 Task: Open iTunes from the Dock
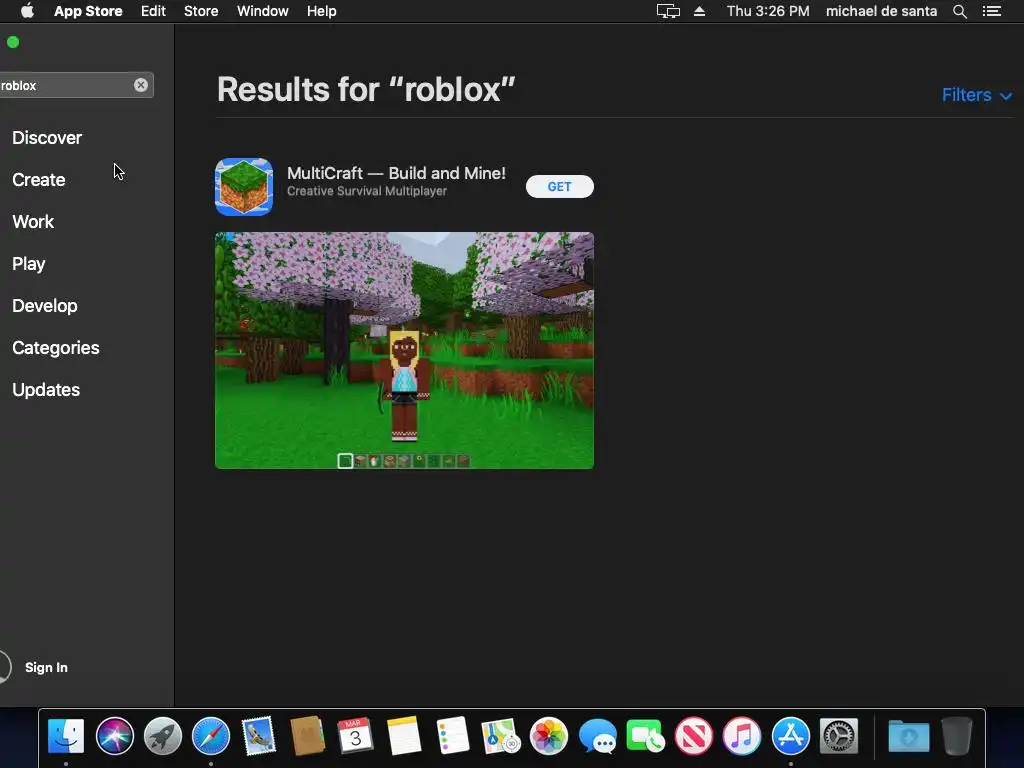[742, 736]
